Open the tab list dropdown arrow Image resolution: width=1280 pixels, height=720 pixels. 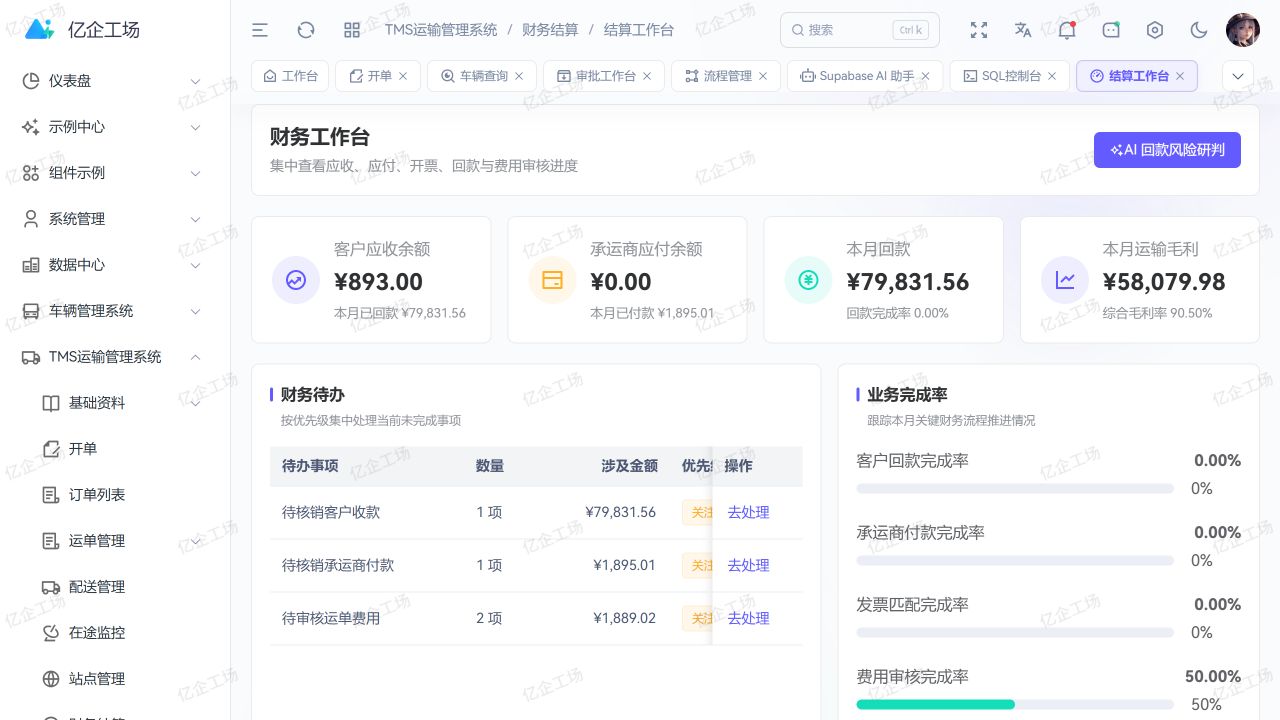1238,76
